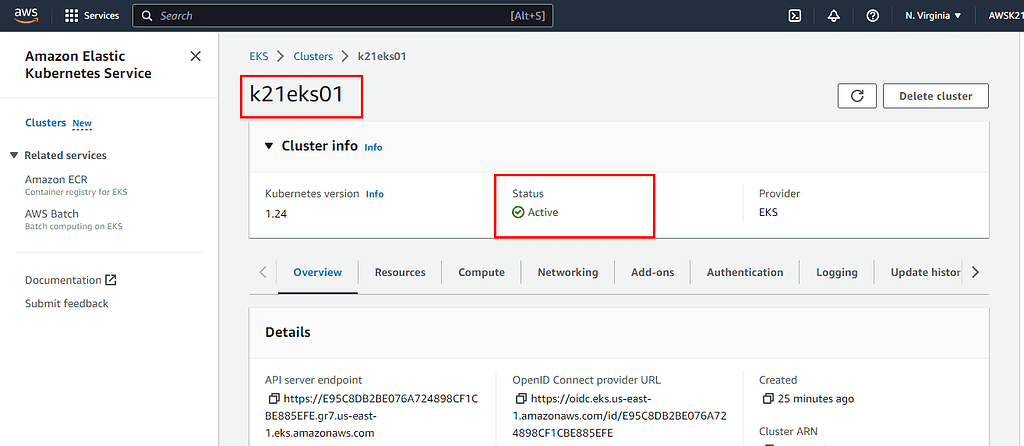Image resolution: width=1024 pixels, height=446 pixels.
Task: Select the OpenID Connect URL text
Action: (x=620, y=415)
